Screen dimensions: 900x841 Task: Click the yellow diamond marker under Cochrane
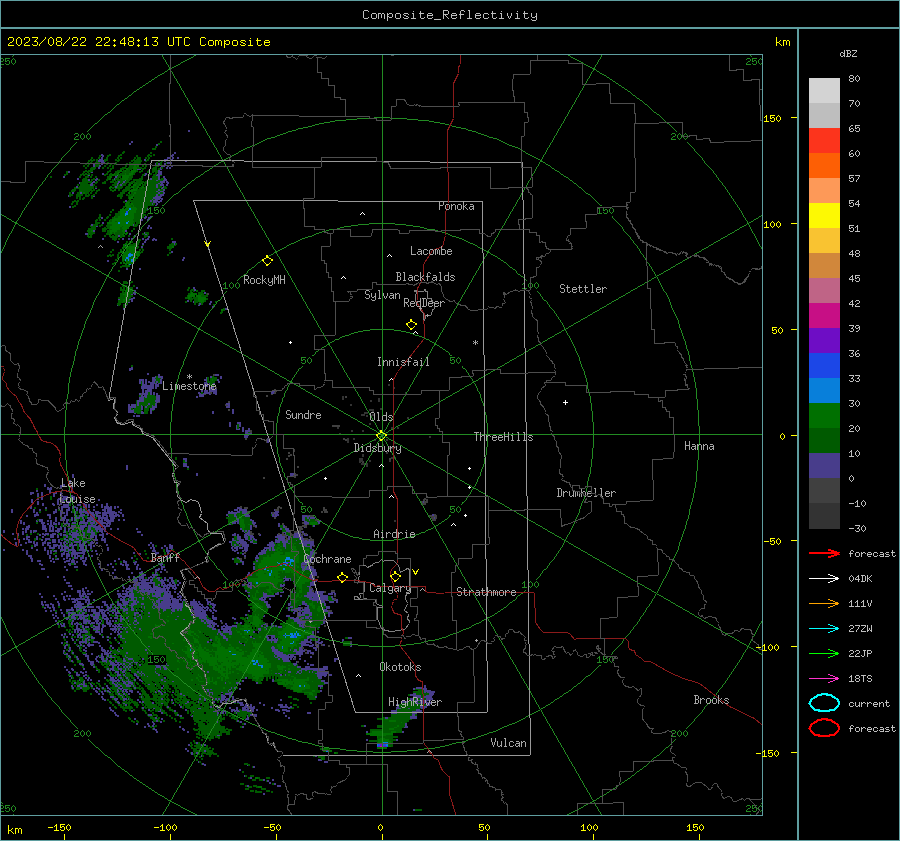click(343, 577)
